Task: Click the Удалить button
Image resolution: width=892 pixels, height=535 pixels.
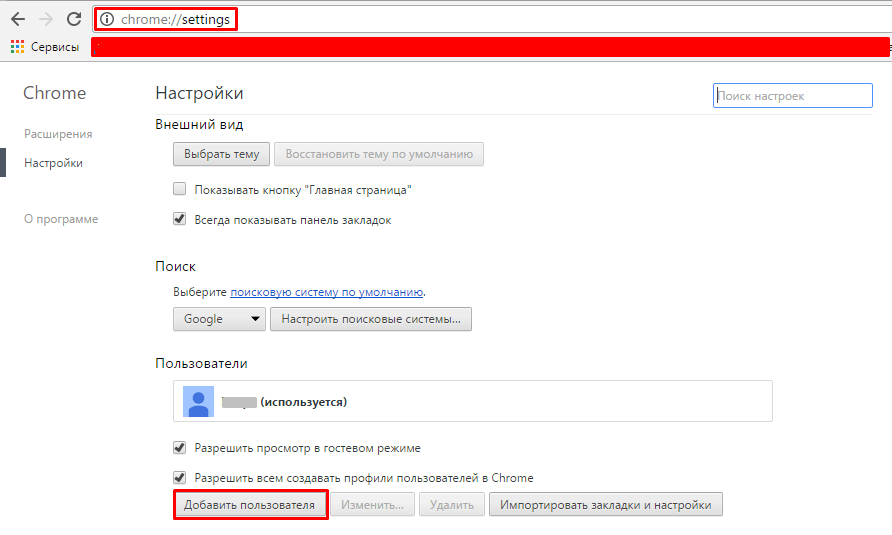Action: (x=452, y=505)
